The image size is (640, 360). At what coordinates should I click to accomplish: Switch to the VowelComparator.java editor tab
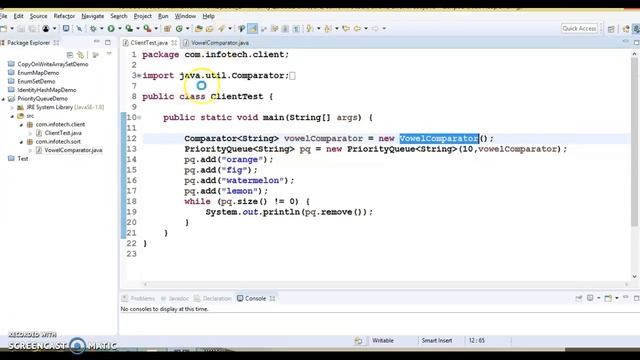point(216,43)
